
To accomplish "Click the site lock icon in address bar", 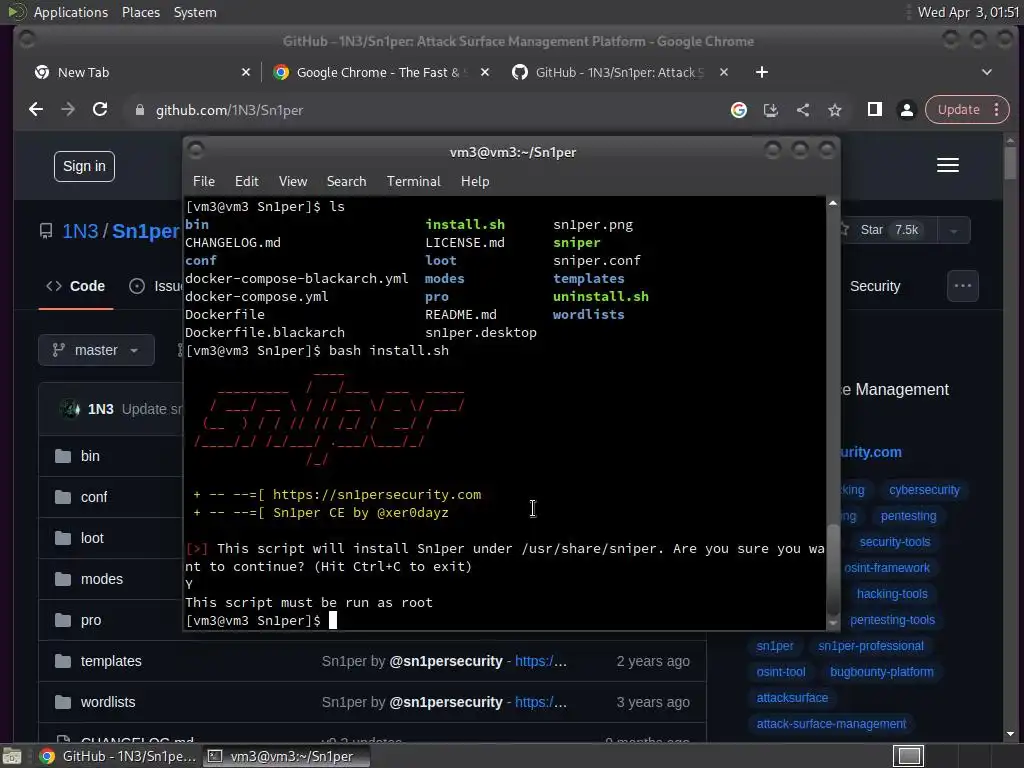I will pos(139,110).
